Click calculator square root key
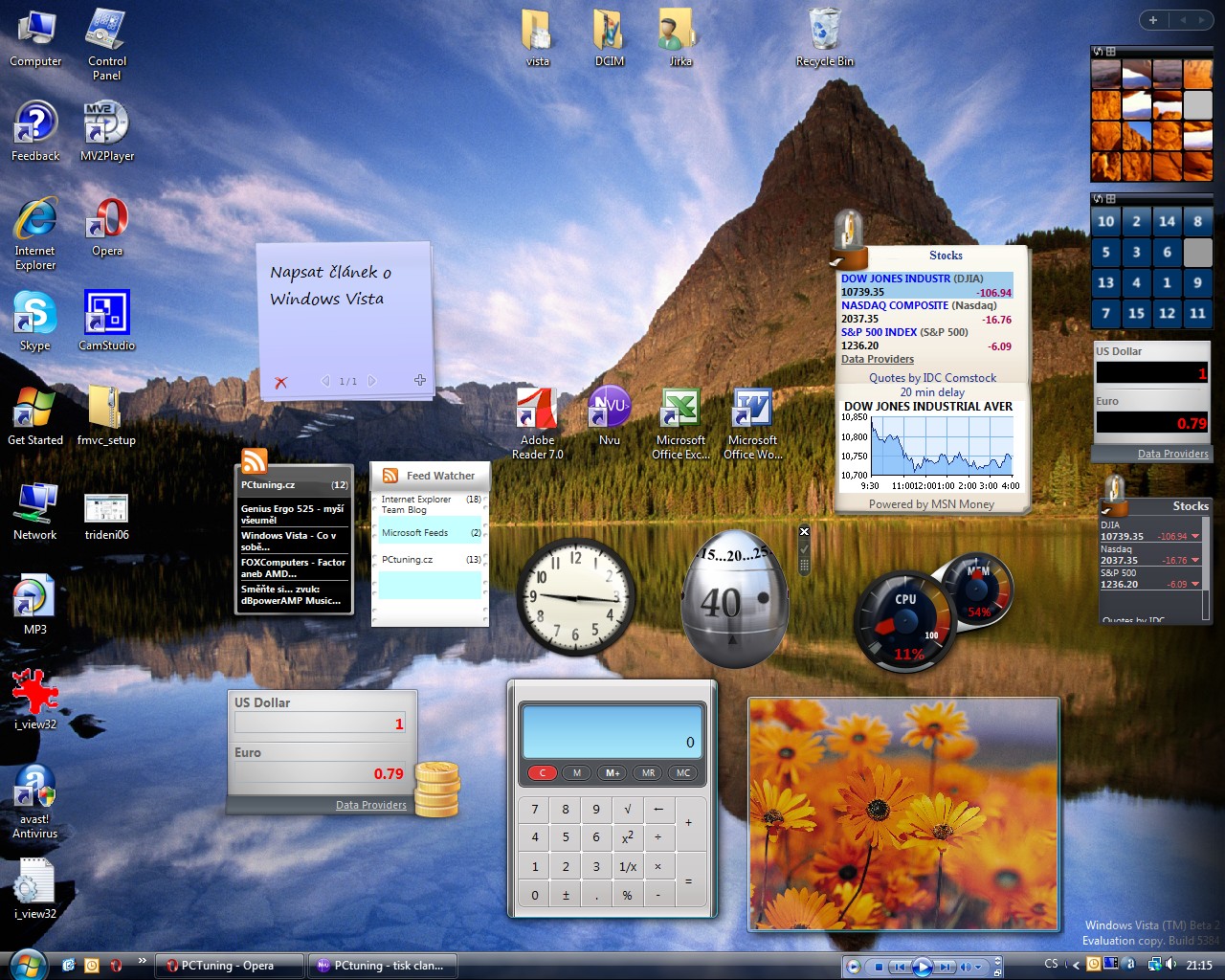The height and width of the screenshot is (980, 1225). coord(627,810)
